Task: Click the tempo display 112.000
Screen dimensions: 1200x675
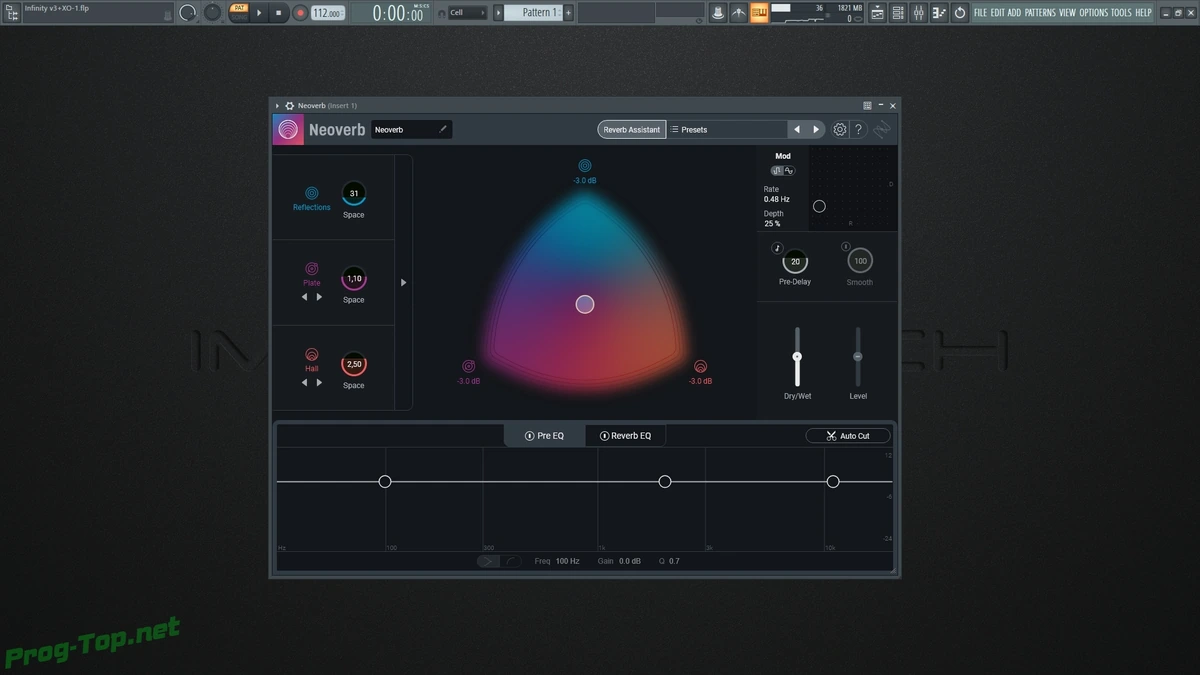Action: [x=327, y=13]
